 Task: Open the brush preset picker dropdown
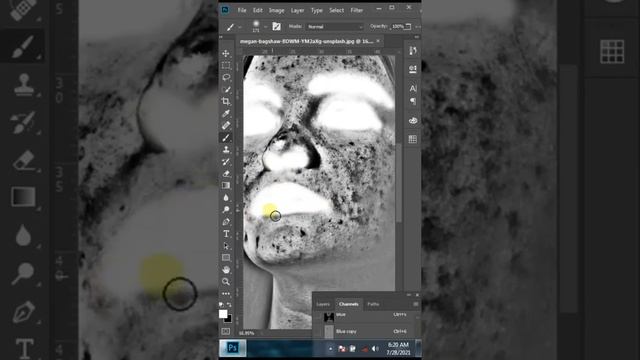[265, 27]
